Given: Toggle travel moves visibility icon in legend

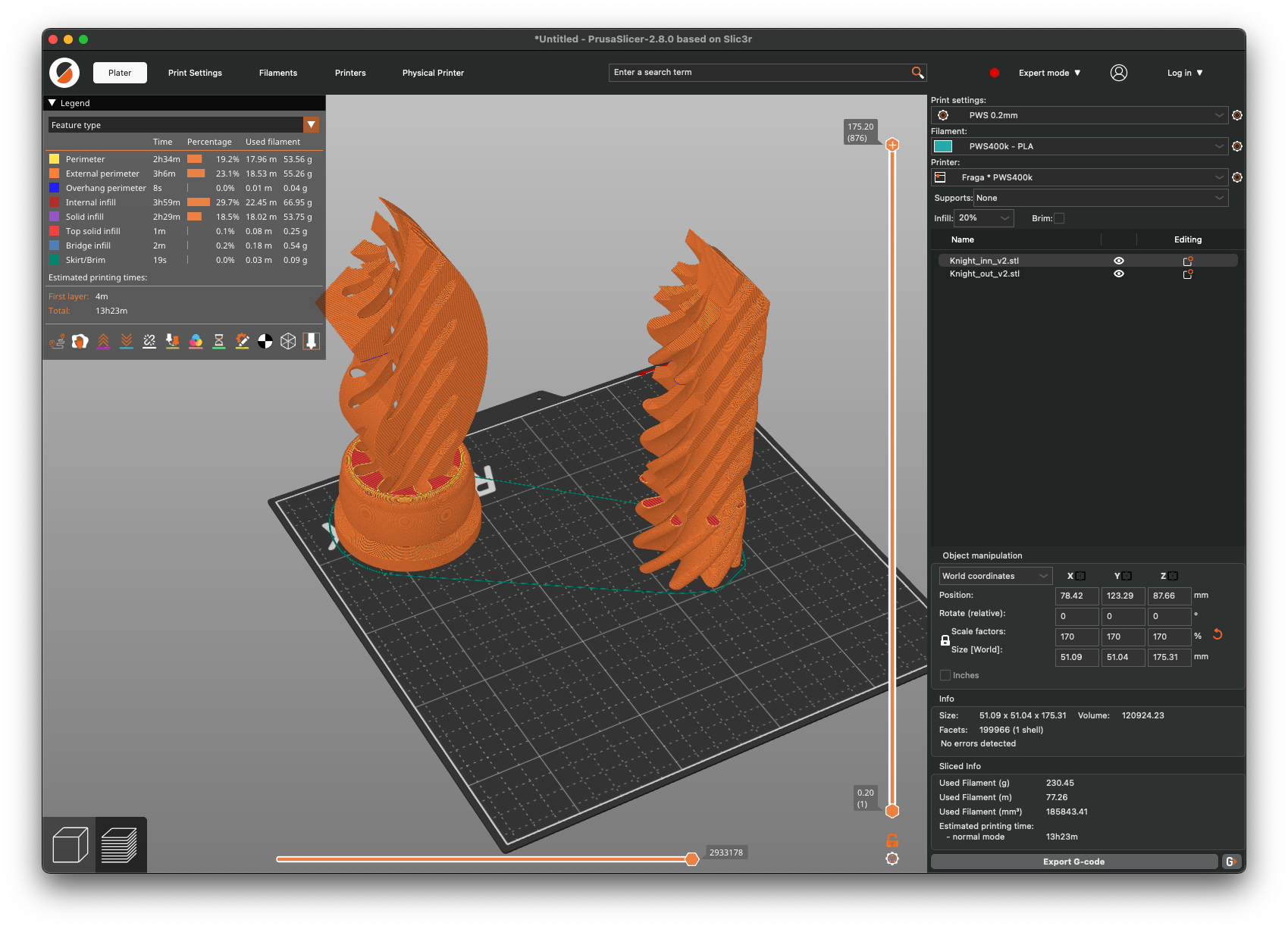Looking at the screenshot, I should coord(57,342).
